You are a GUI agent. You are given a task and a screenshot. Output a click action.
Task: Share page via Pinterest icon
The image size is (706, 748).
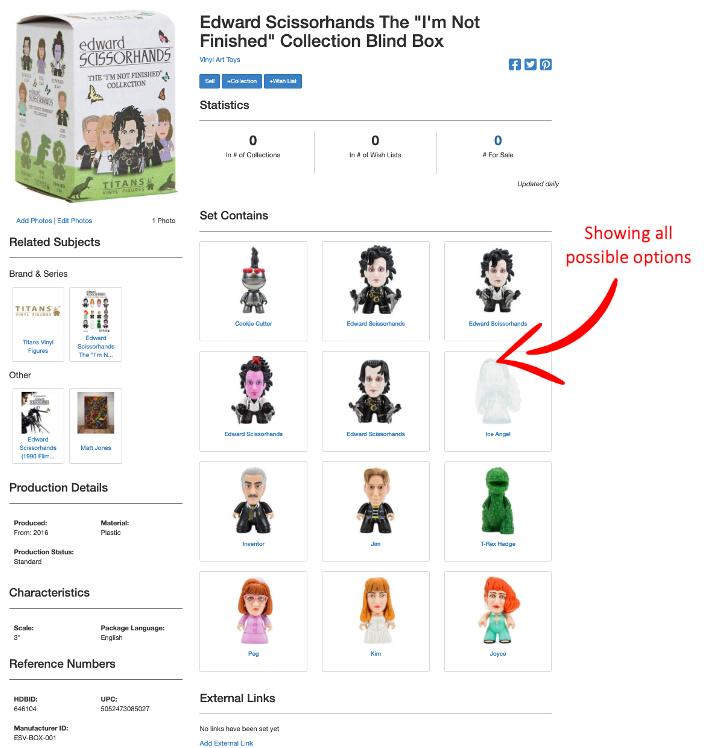(x=546, y=64)
